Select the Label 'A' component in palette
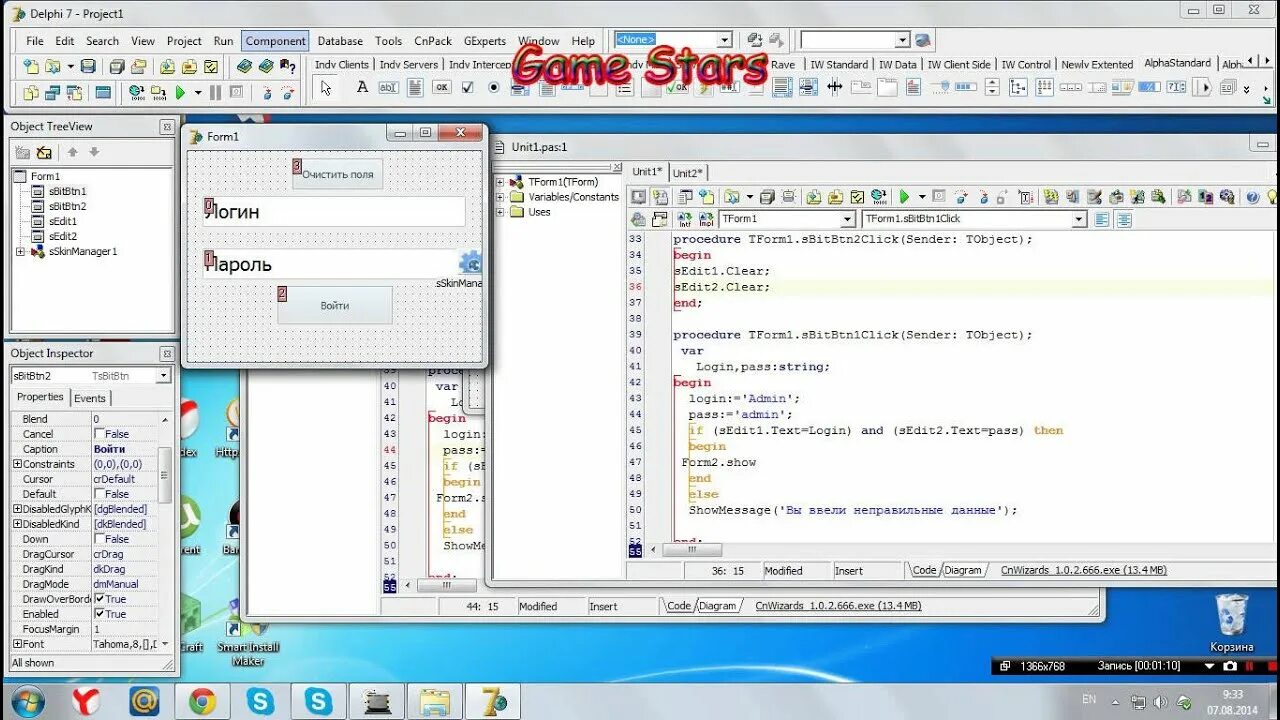 click(362, 87)
